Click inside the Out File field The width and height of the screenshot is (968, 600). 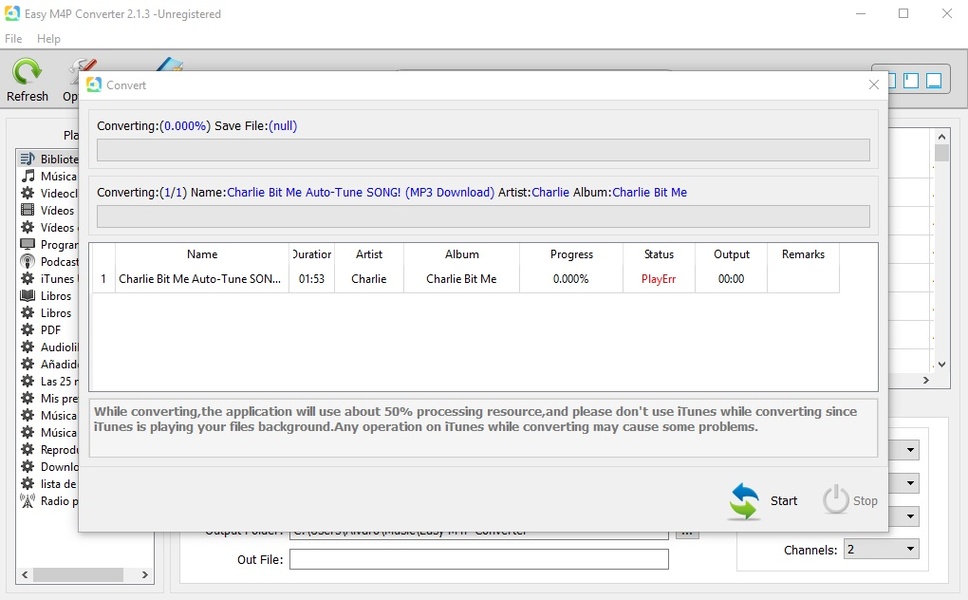coord(479,559)
